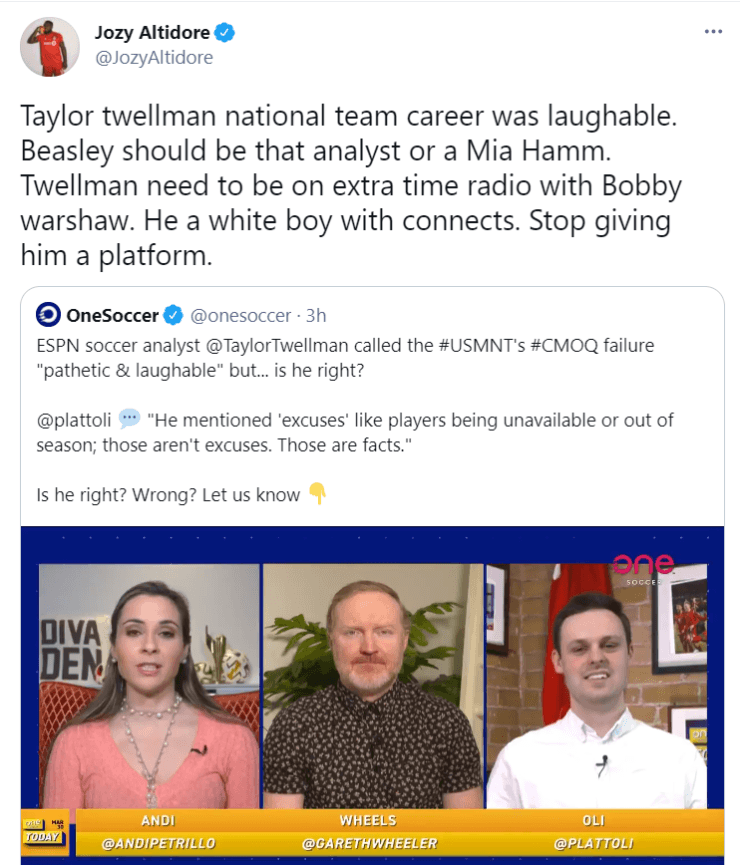Open the three-dot more options menu

tap(713, 31)
